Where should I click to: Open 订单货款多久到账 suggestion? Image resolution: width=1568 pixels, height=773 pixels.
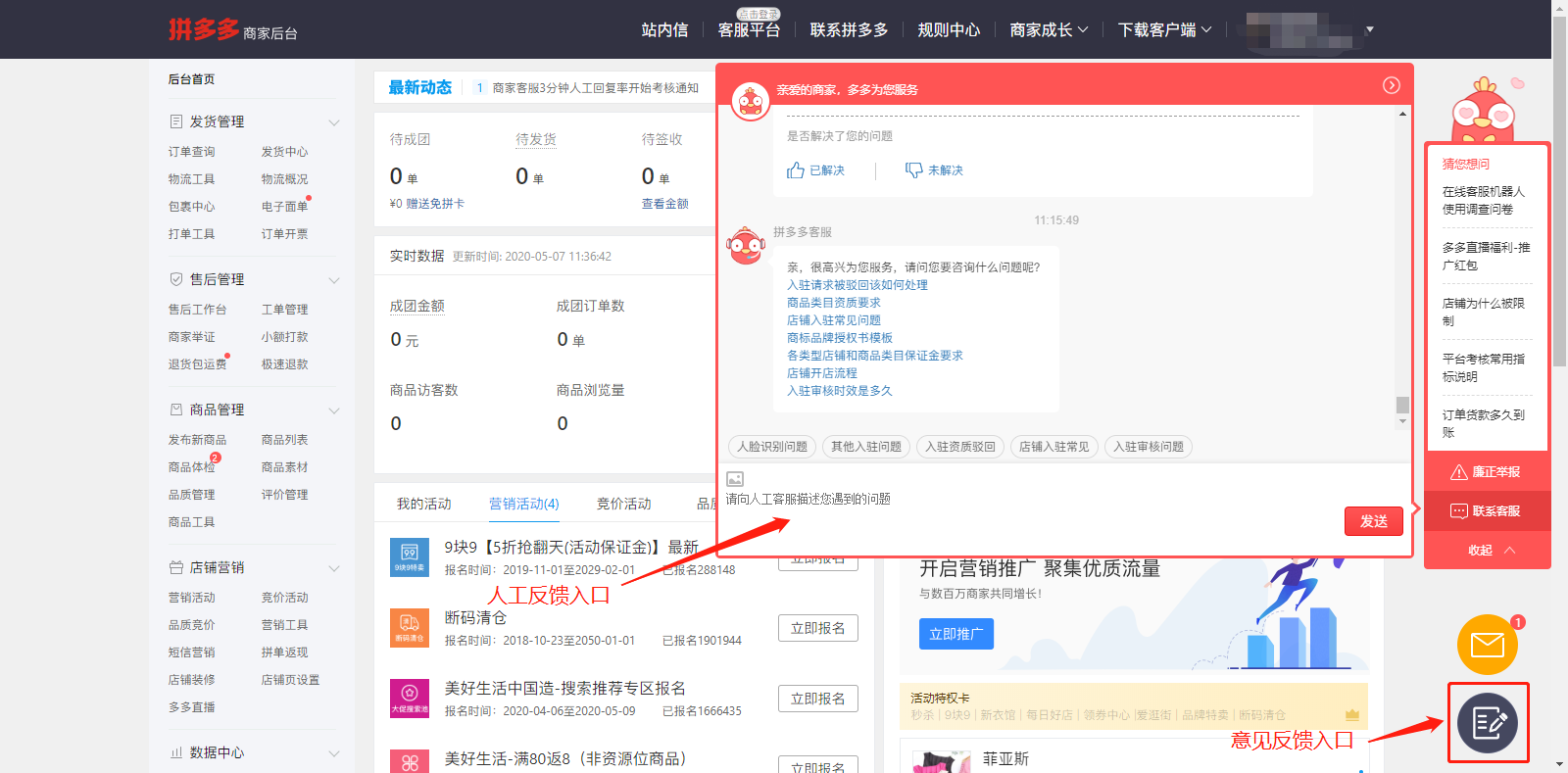pyautogui.click(x=1484, y=424)
